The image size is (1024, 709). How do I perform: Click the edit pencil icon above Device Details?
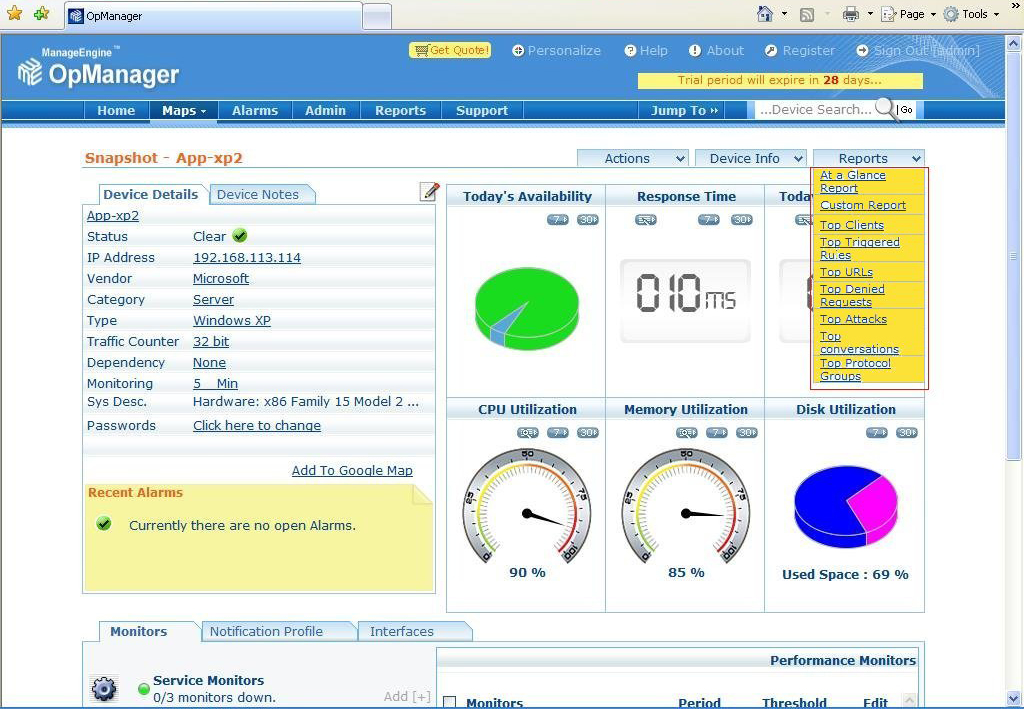tap(430, 191)
